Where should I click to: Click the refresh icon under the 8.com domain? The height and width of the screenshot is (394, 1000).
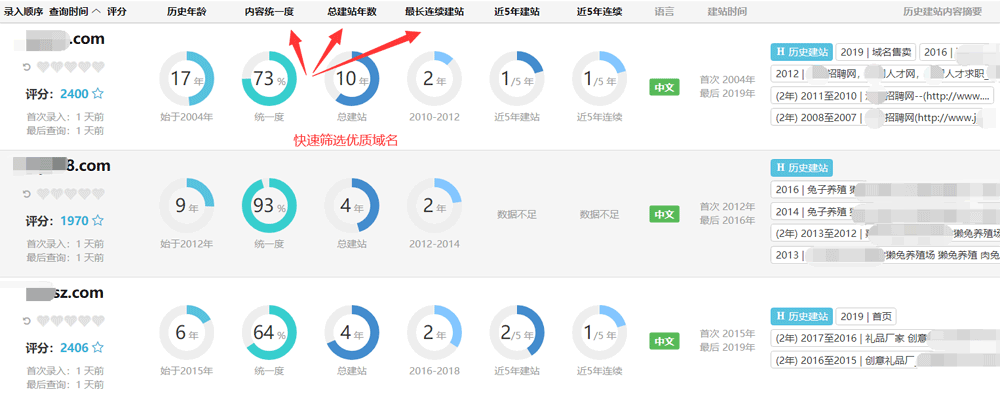pyautogui.click(x=27, y=193)
